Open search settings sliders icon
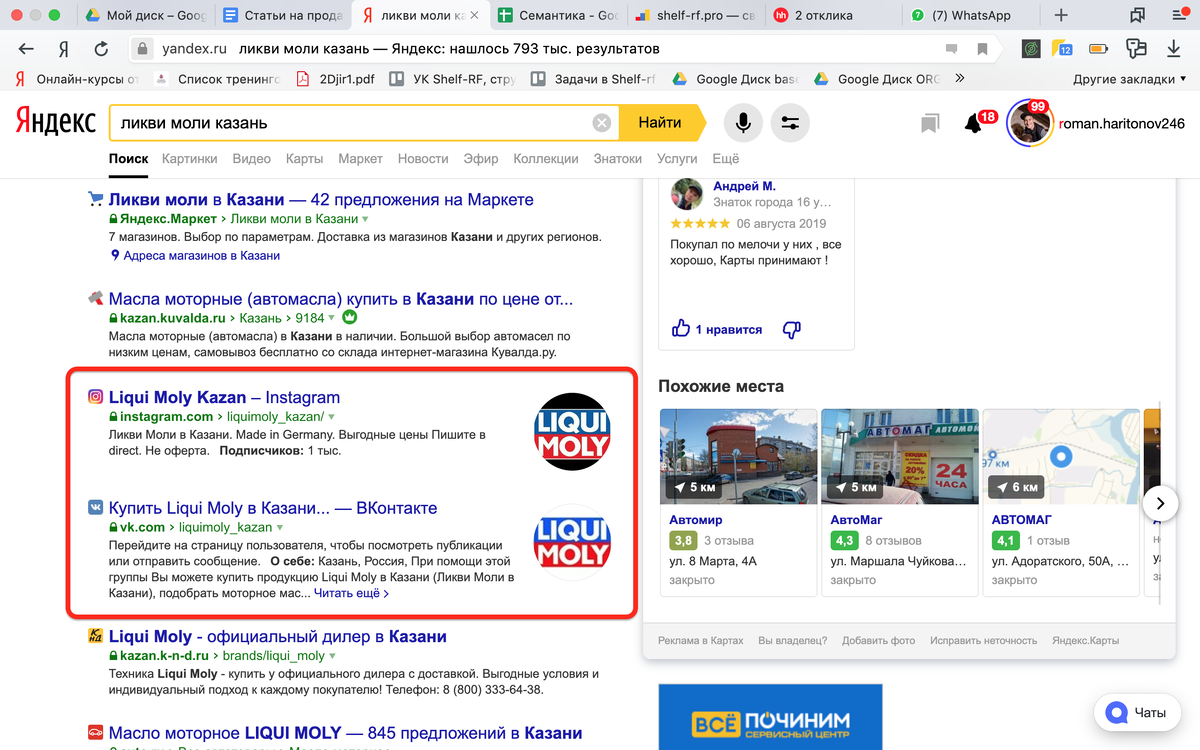This screenshot has height=750, width=1200. 790,123
